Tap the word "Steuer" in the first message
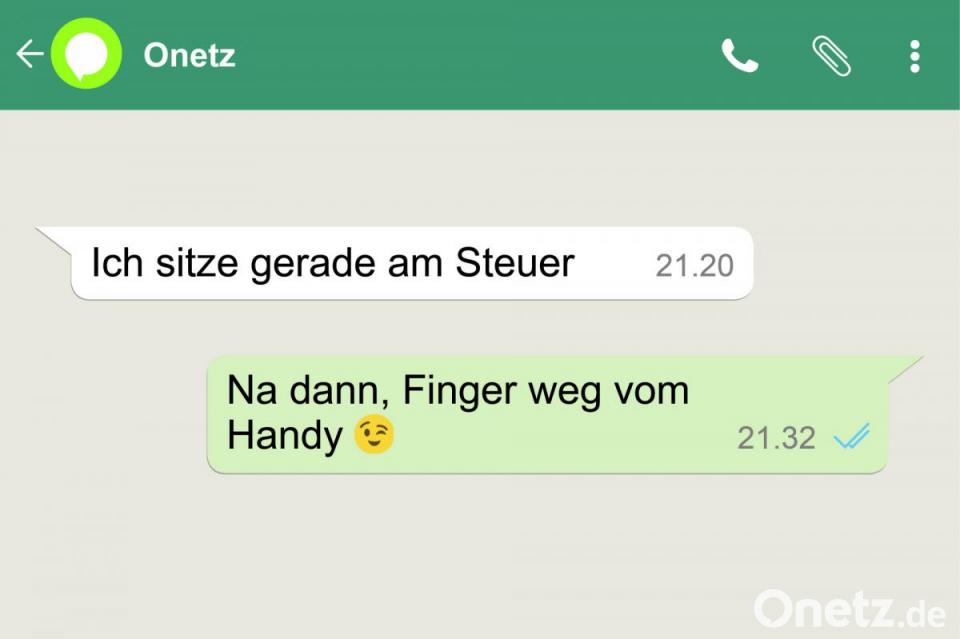Screen dimensions: 960x639 point(515,263)
